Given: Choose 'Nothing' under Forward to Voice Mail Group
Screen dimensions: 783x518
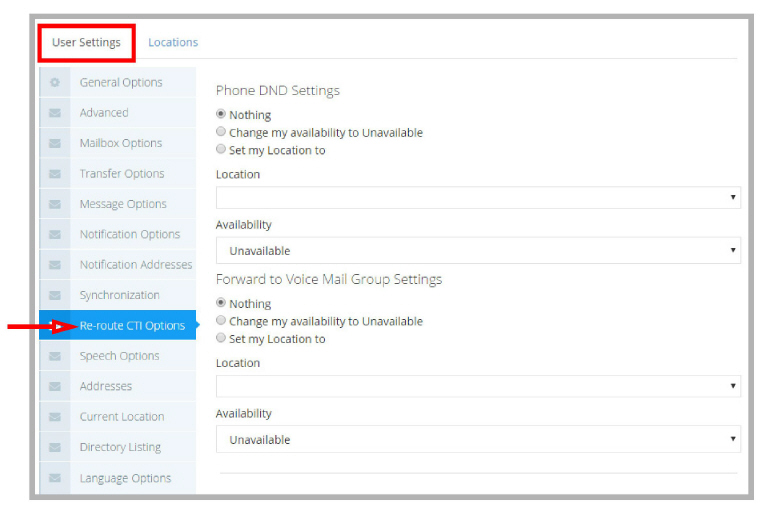Looking at the screenshot, I should coord(221,303).
